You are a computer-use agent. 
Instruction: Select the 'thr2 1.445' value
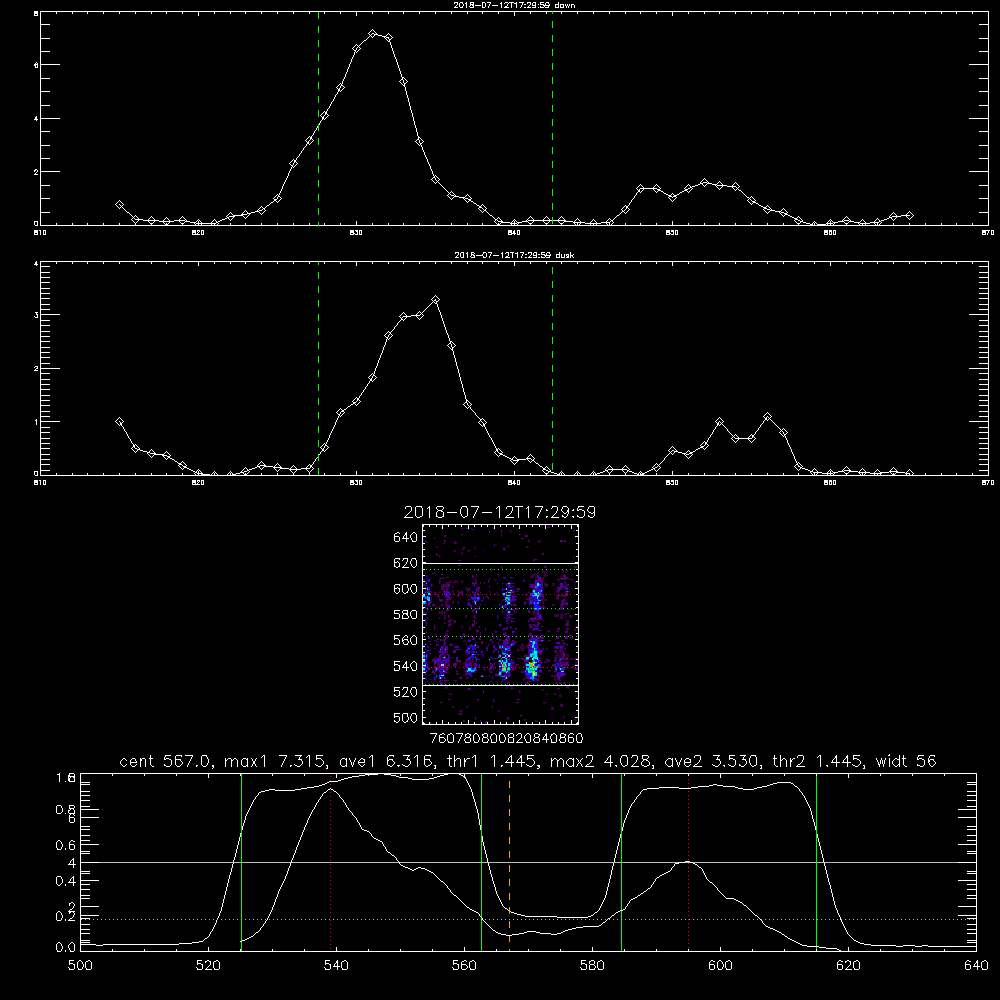pyautogui.click(x=818, y=761)
